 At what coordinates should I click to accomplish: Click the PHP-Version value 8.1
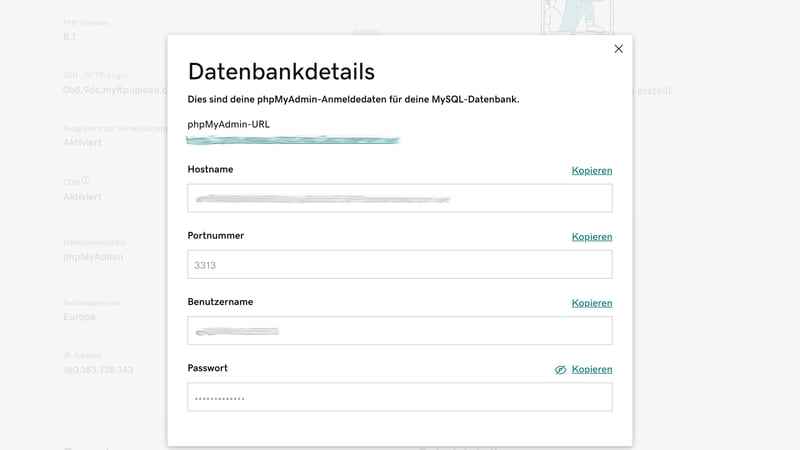click(69, 37)
